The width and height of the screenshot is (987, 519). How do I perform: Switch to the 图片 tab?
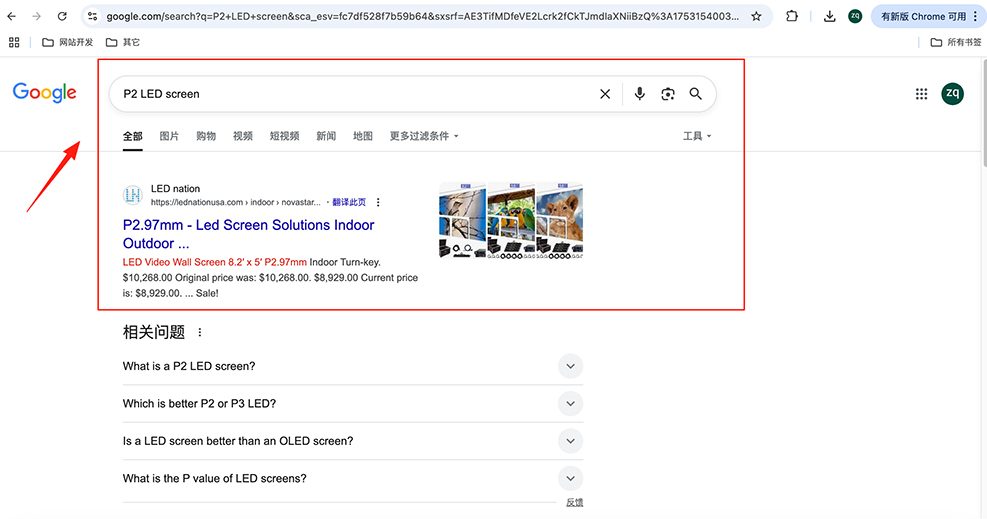(x=169, y=136)
